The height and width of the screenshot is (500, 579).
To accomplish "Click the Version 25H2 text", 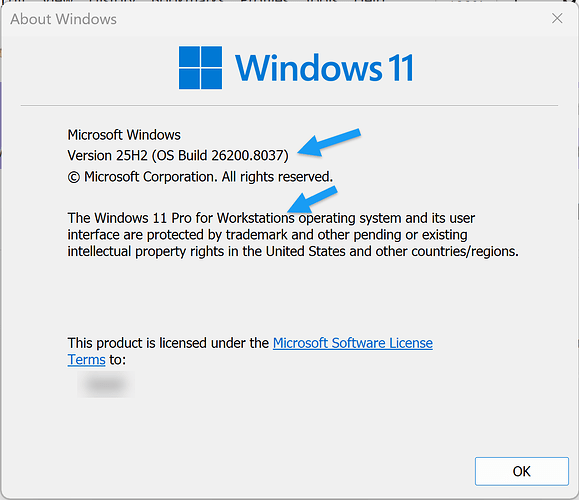I will point(107,155).
